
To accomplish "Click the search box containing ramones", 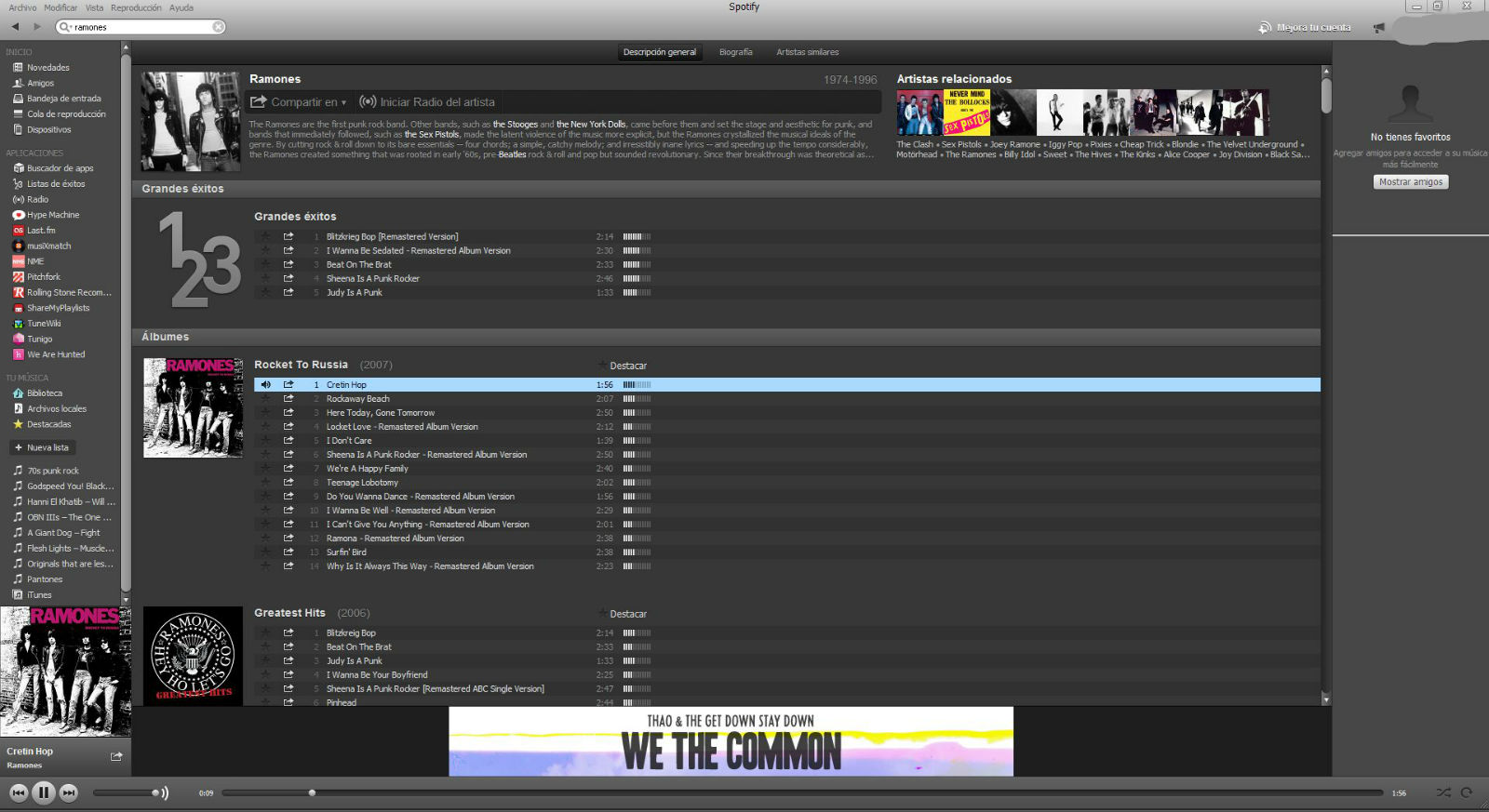I will (140, 27).
